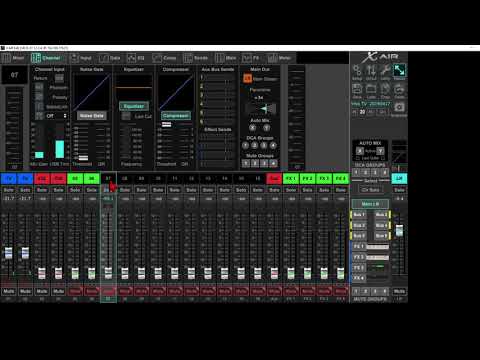480x360 pixels.
Task: Click the highlighted Resize arrows icon
Action: point(399,70)
